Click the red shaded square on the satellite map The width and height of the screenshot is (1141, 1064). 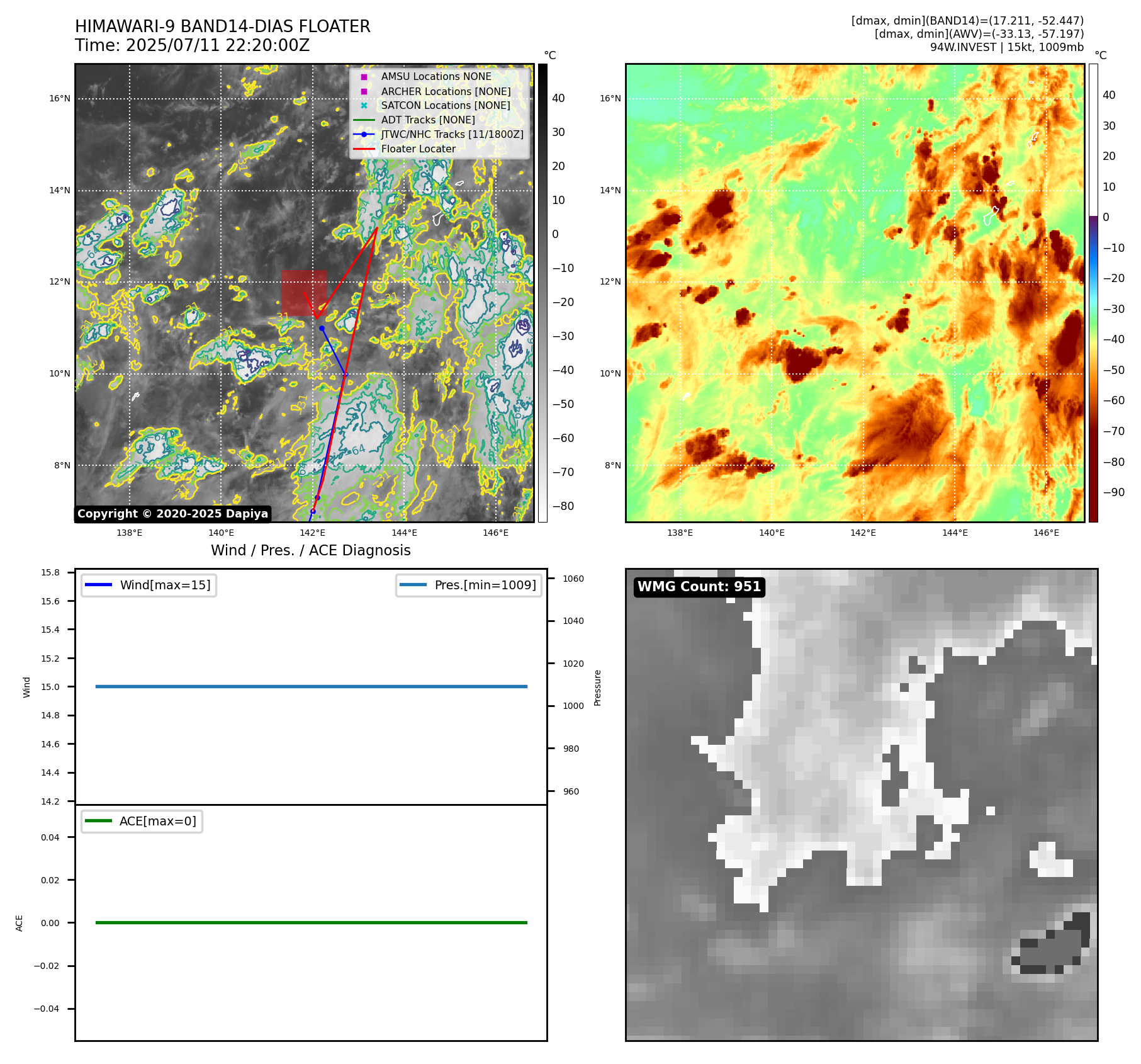coord(304,293)
